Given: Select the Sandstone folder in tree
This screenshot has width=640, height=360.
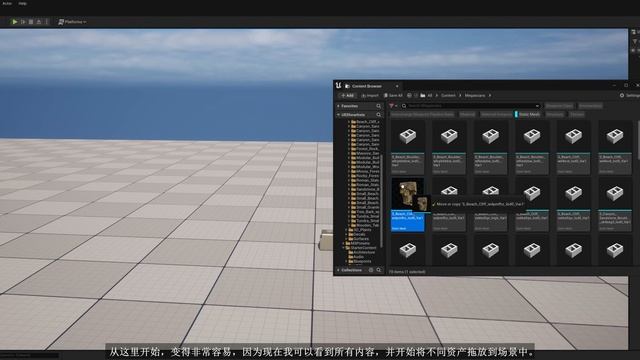Looking at the screenshot, I should 365,189.
